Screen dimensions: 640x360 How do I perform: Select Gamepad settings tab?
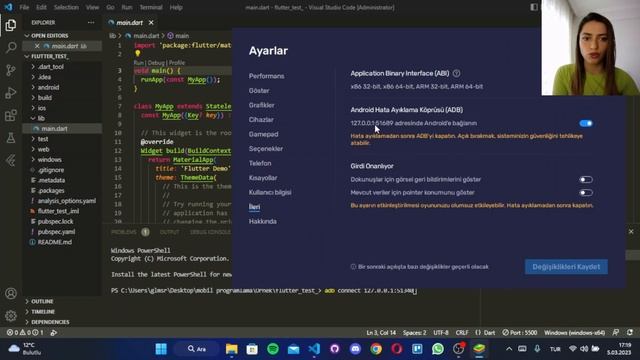pyautogui.click(x=263, y=134)
